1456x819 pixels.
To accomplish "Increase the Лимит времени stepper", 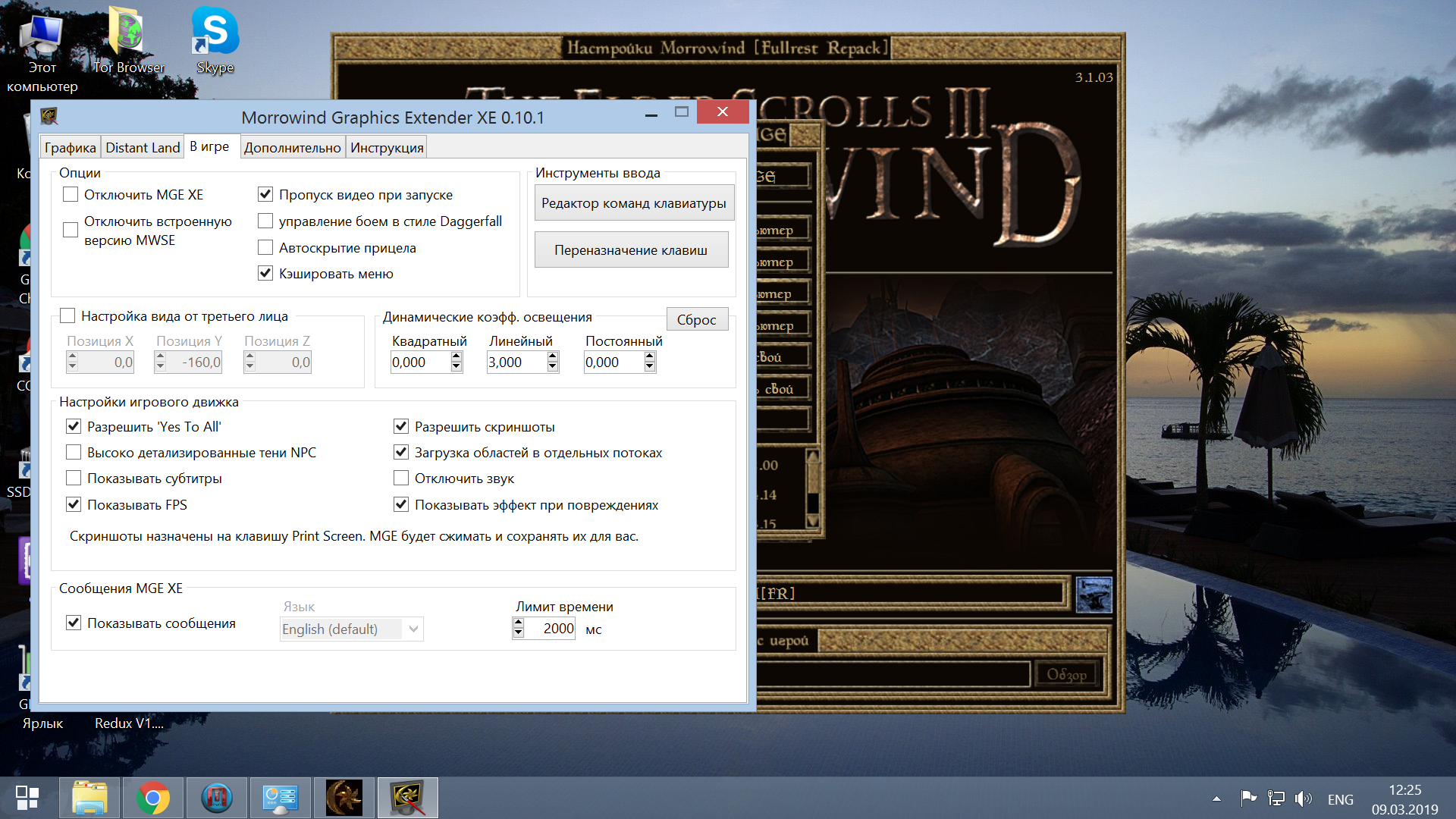I will click(518, 623).
